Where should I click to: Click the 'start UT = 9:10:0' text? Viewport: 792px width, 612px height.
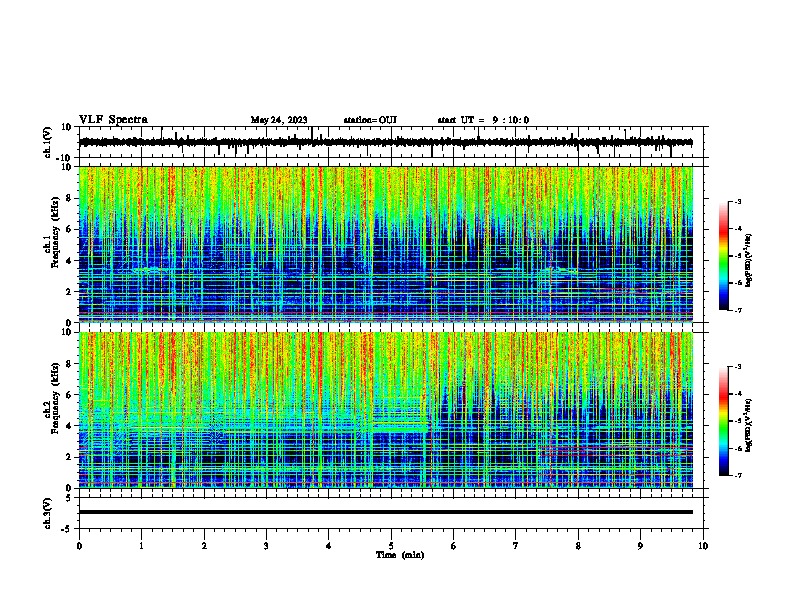coord(483,120)
